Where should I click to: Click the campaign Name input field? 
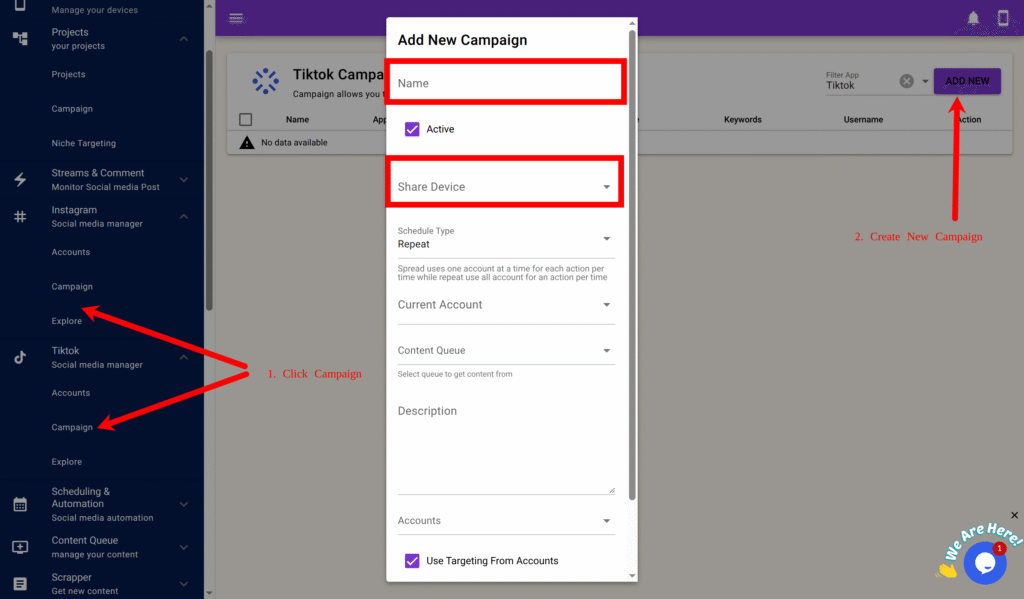point(506,83)
